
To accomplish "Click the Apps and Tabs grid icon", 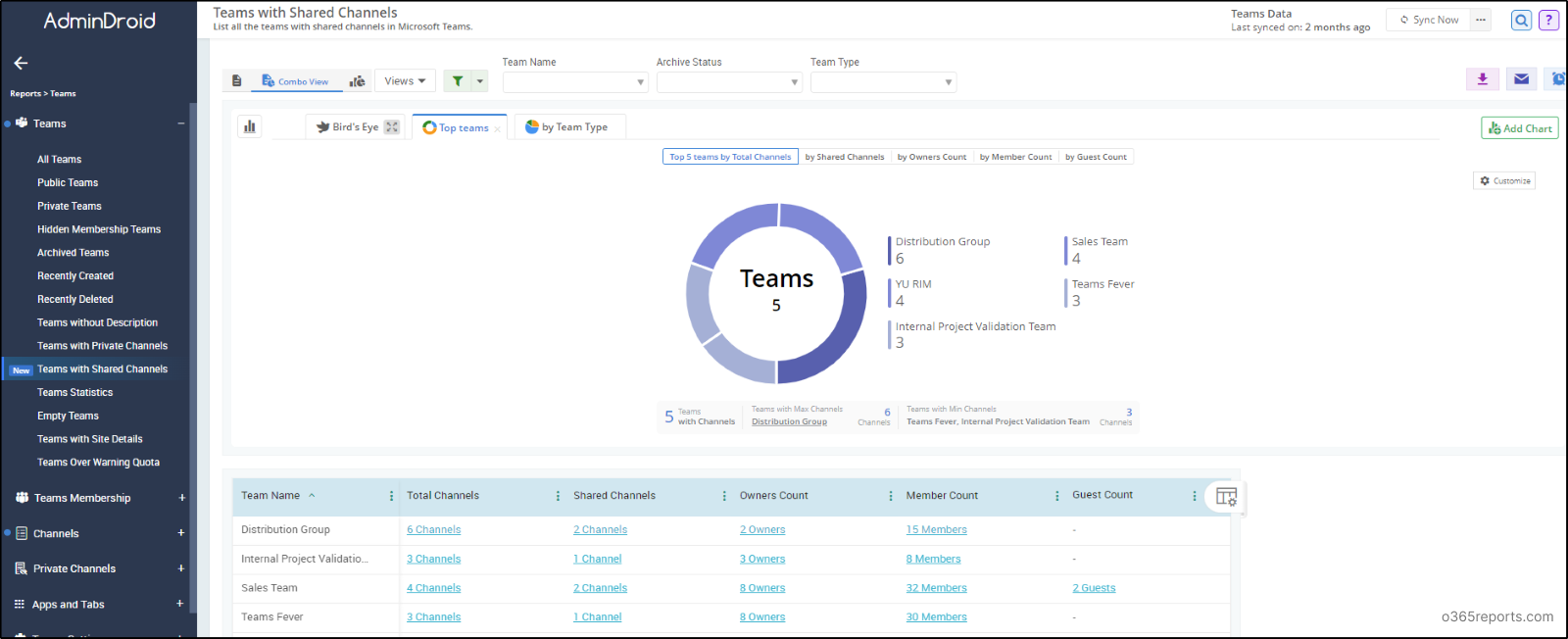I will 20,605.
